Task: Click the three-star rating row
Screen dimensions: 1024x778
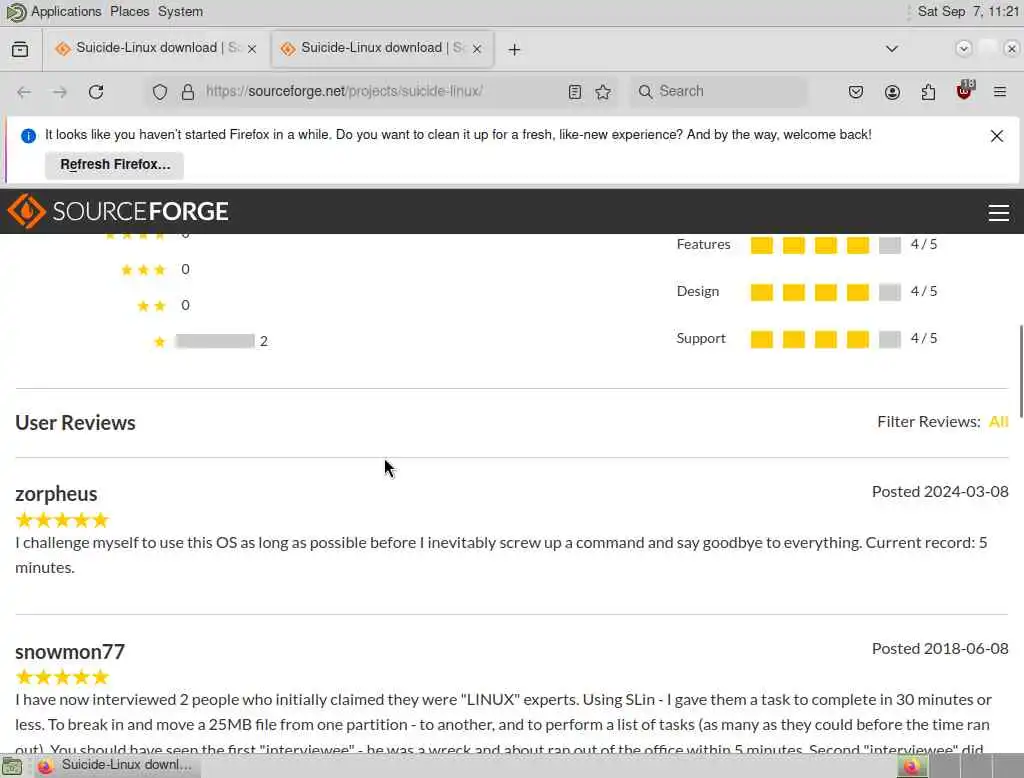Action: 155,270
